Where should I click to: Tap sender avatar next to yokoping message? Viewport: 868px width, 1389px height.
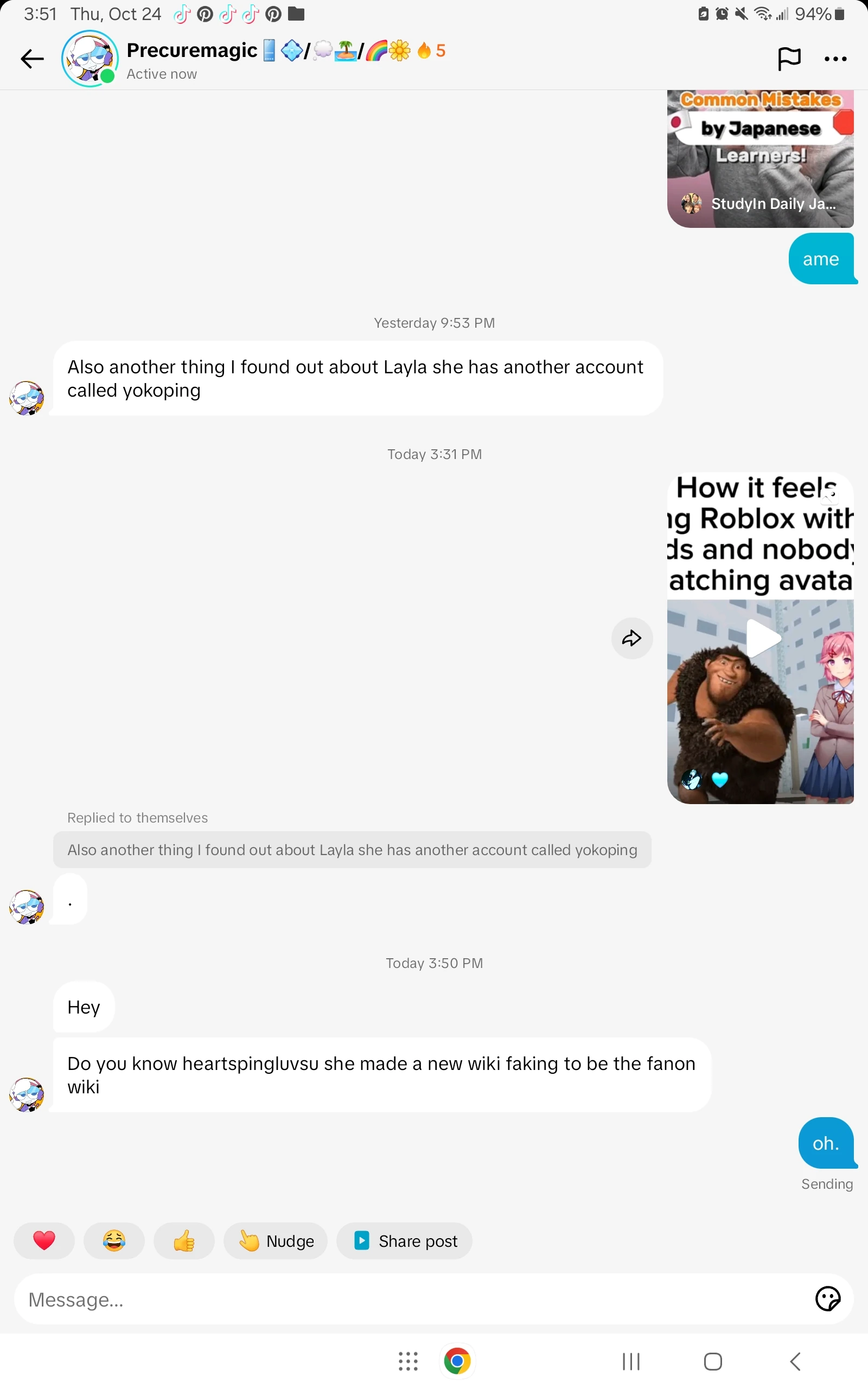[x=27, y=398]
